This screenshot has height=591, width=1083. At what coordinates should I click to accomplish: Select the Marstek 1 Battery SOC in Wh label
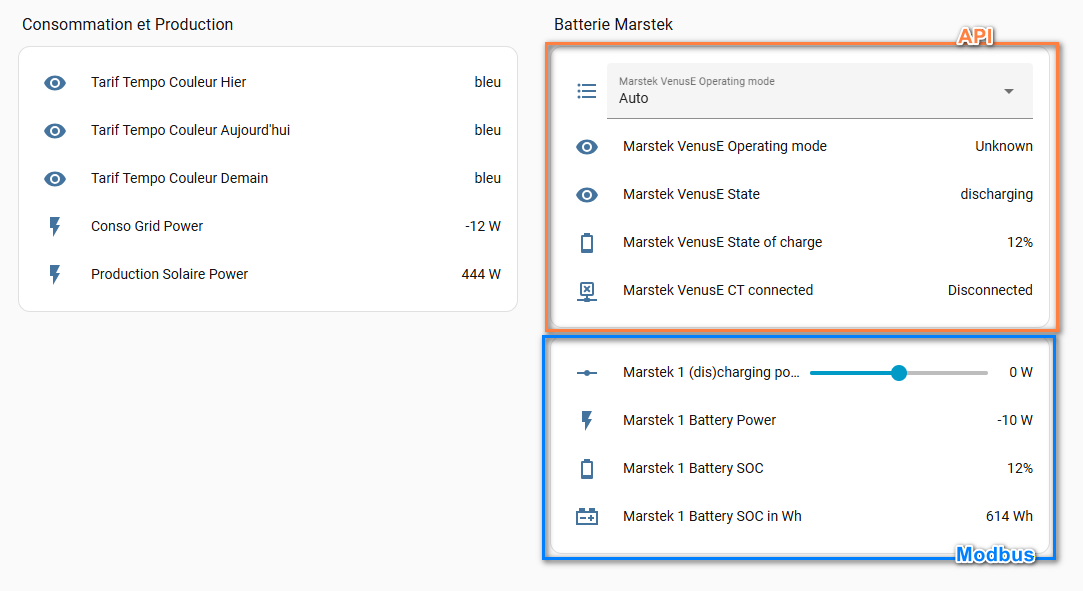[x=712, y=516]
